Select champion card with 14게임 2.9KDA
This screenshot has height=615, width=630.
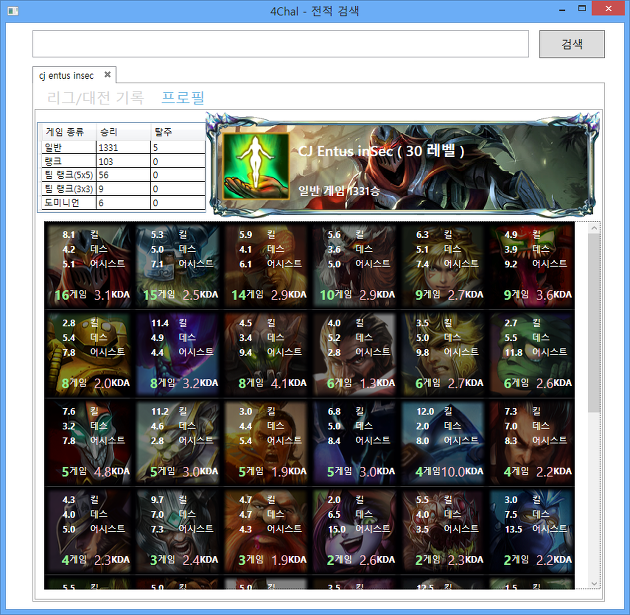point(266,266)
